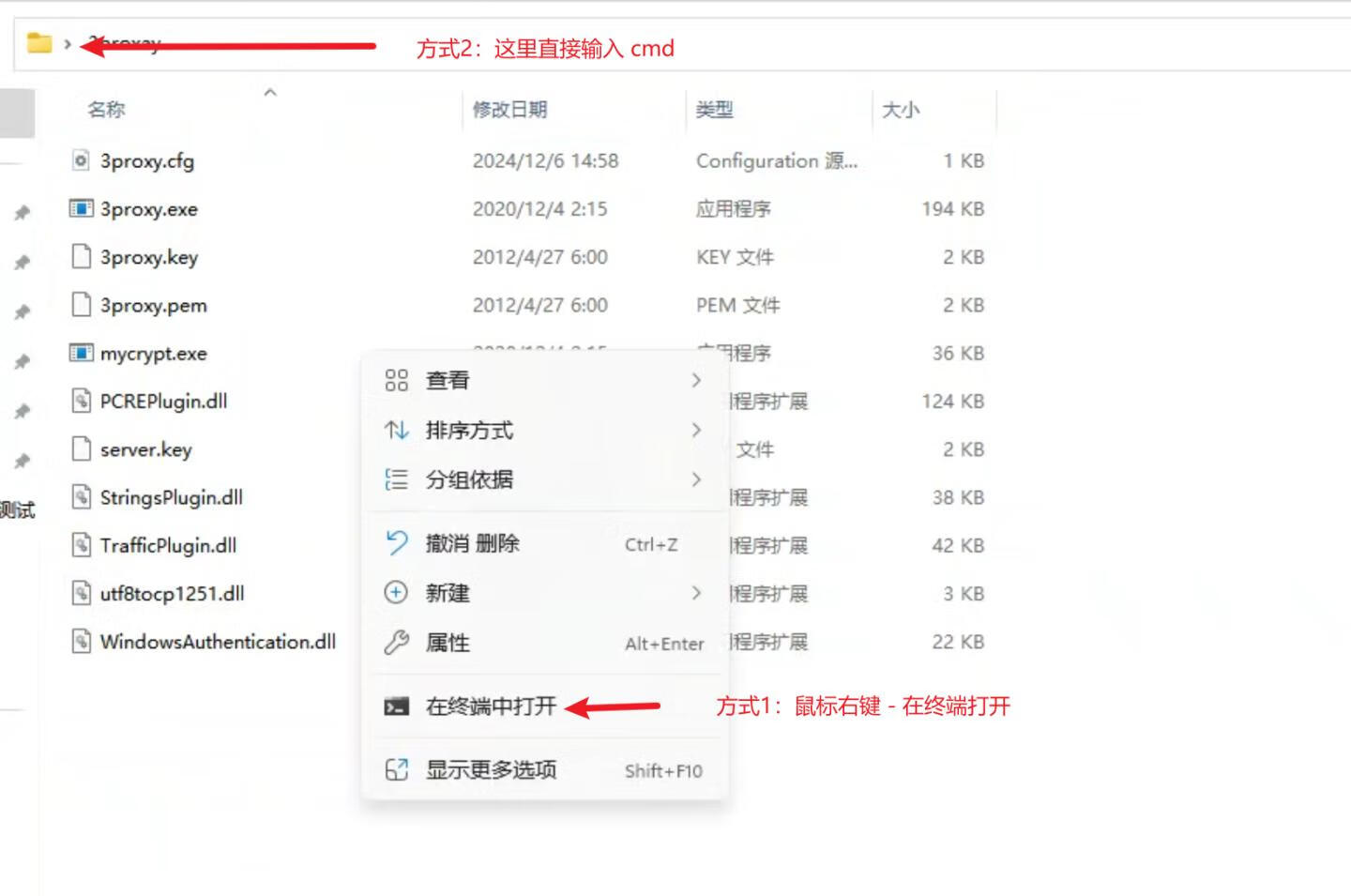Click the 3proxy.key file icon

[x=82, y=256]
